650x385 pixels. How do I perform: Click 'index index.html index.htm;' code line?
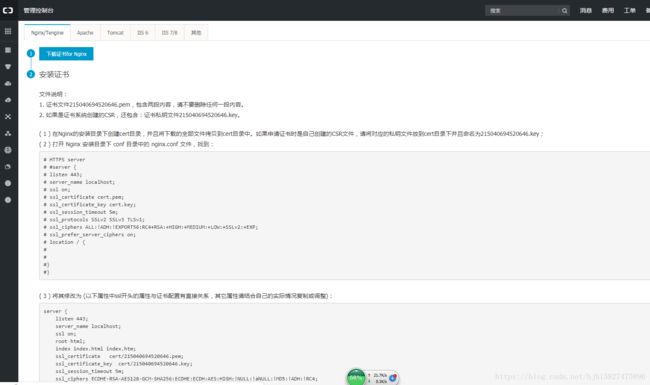(95, 349)
